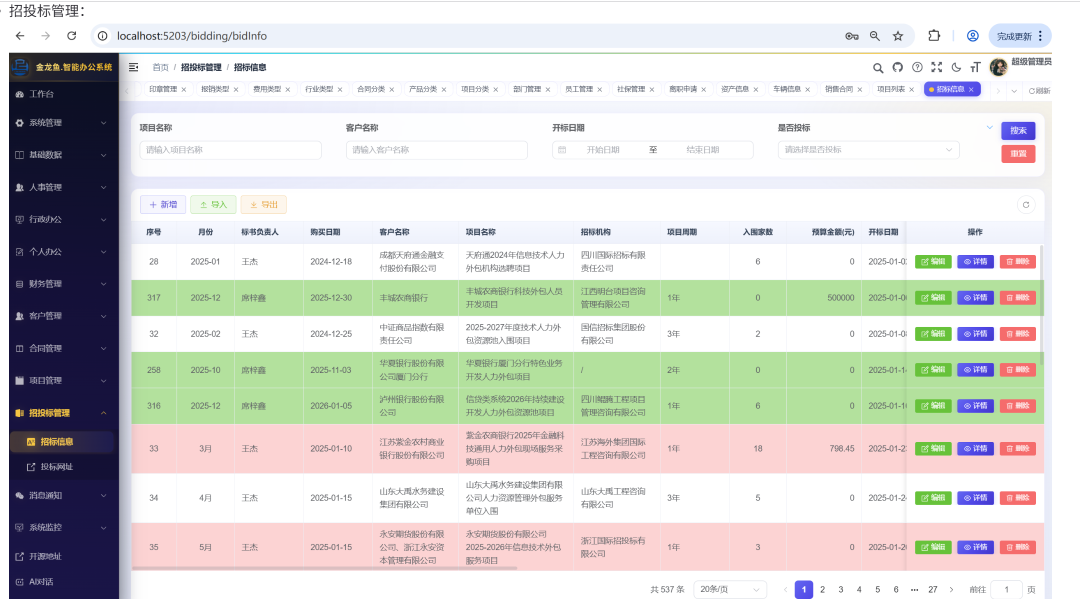Enter fullscreen using the expand icon

(937, 67)
